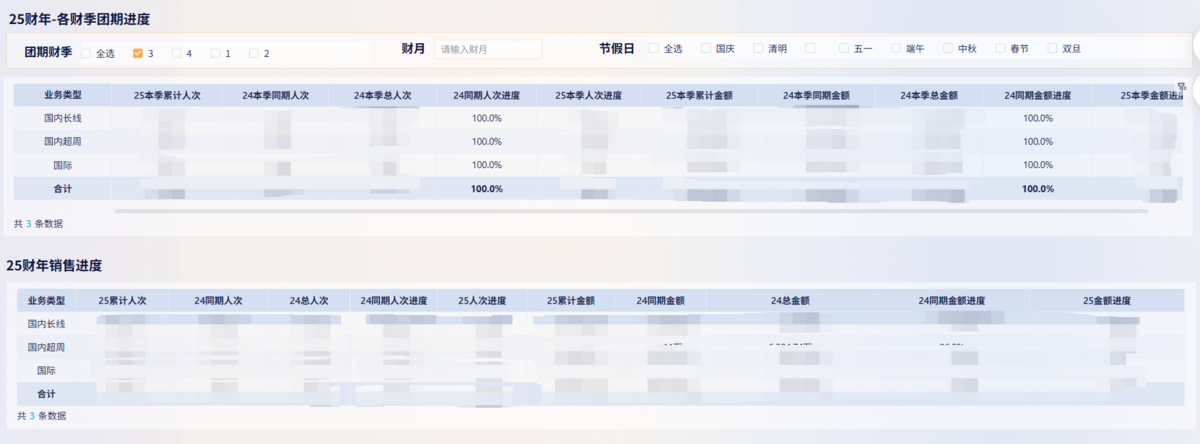The image size is (1200, 444).
Task: Check 全选 under 团期财季
Action: tap(86, 53)
